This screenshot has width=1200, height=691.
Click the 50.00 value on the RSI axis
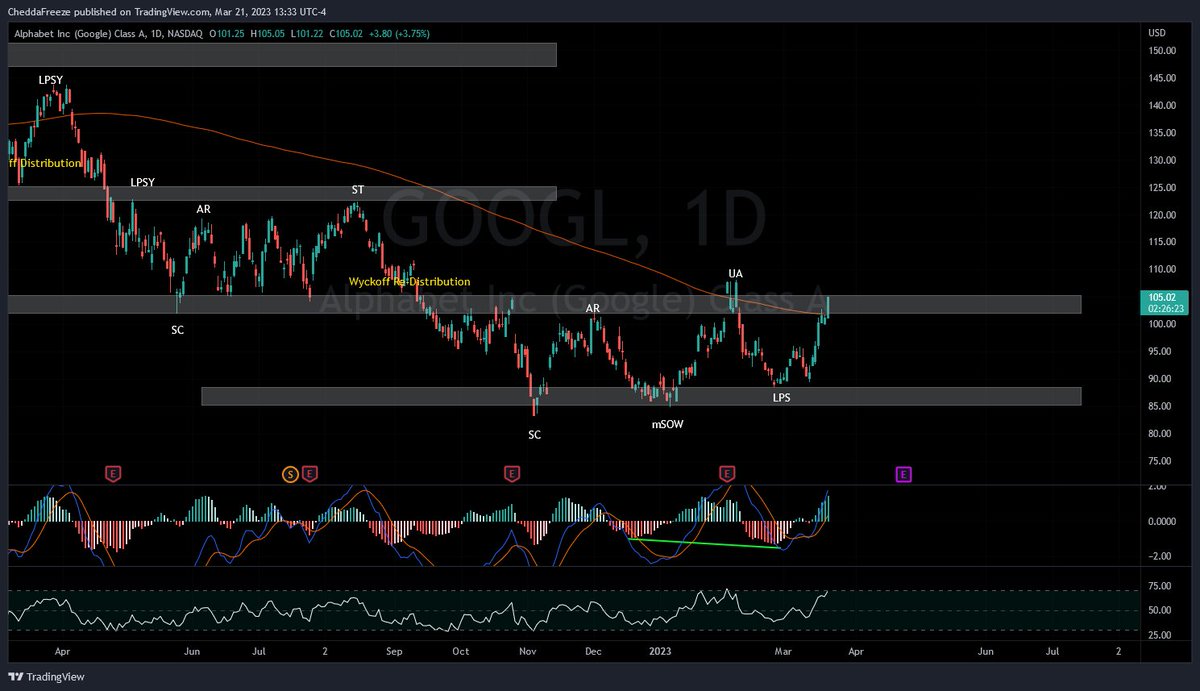1160,610
